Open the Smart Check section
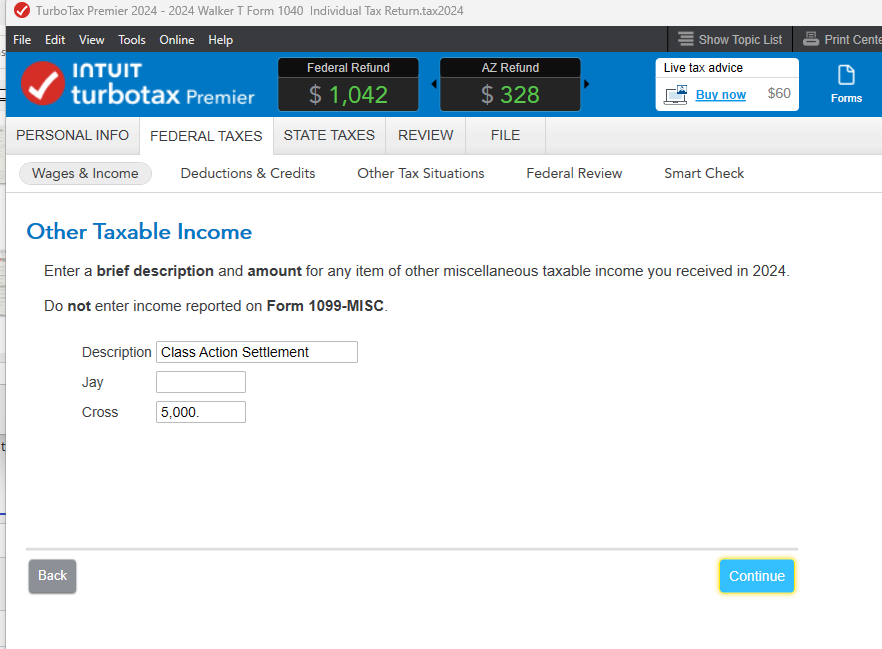The image size is (882, 649). click(704, 173)
